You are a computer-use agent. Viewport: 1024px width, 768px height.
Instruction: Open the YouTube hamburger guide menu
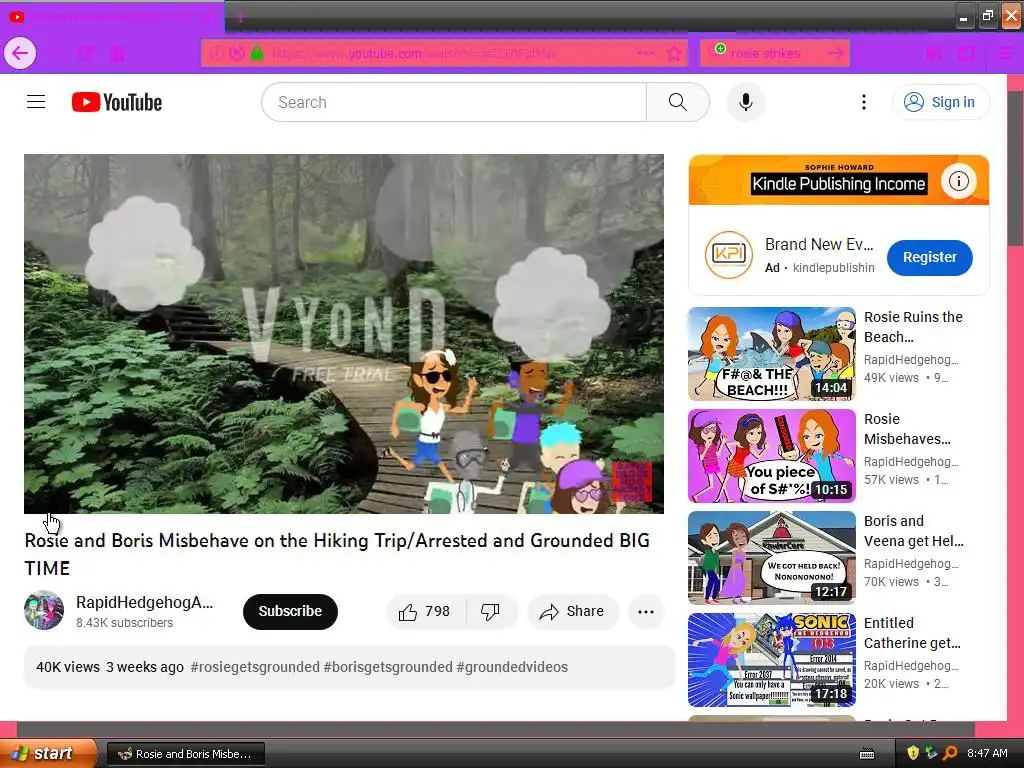36,102
